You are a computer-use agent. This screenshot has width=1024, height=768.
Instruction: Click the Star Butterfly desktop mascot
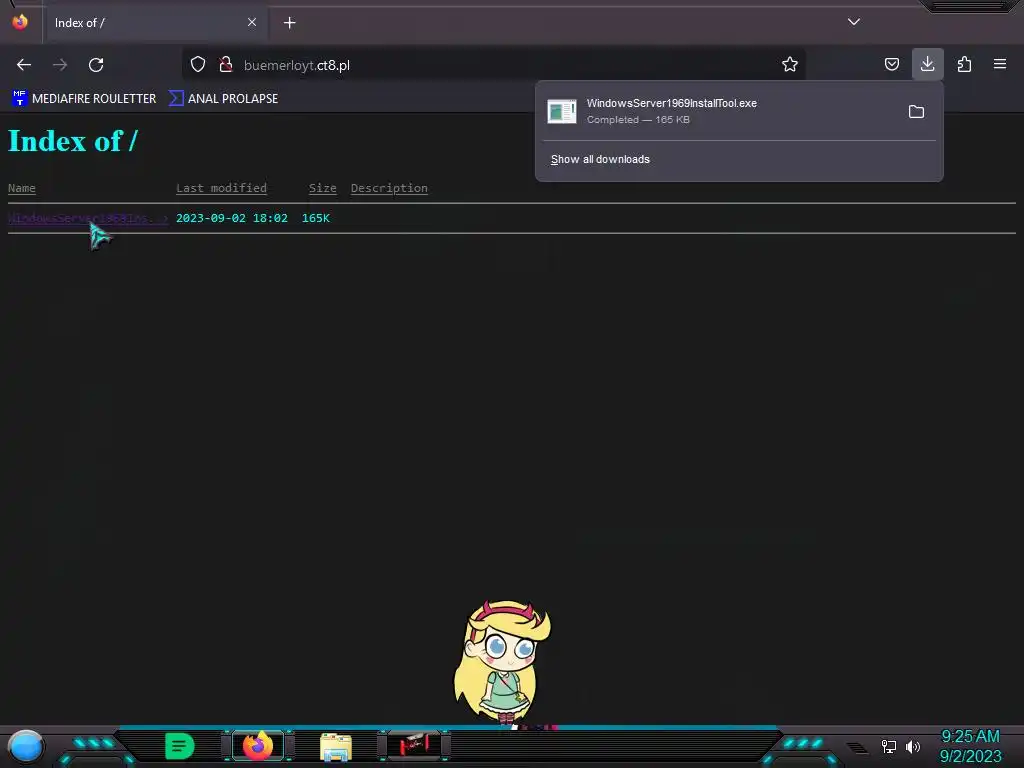click(502, 661)
